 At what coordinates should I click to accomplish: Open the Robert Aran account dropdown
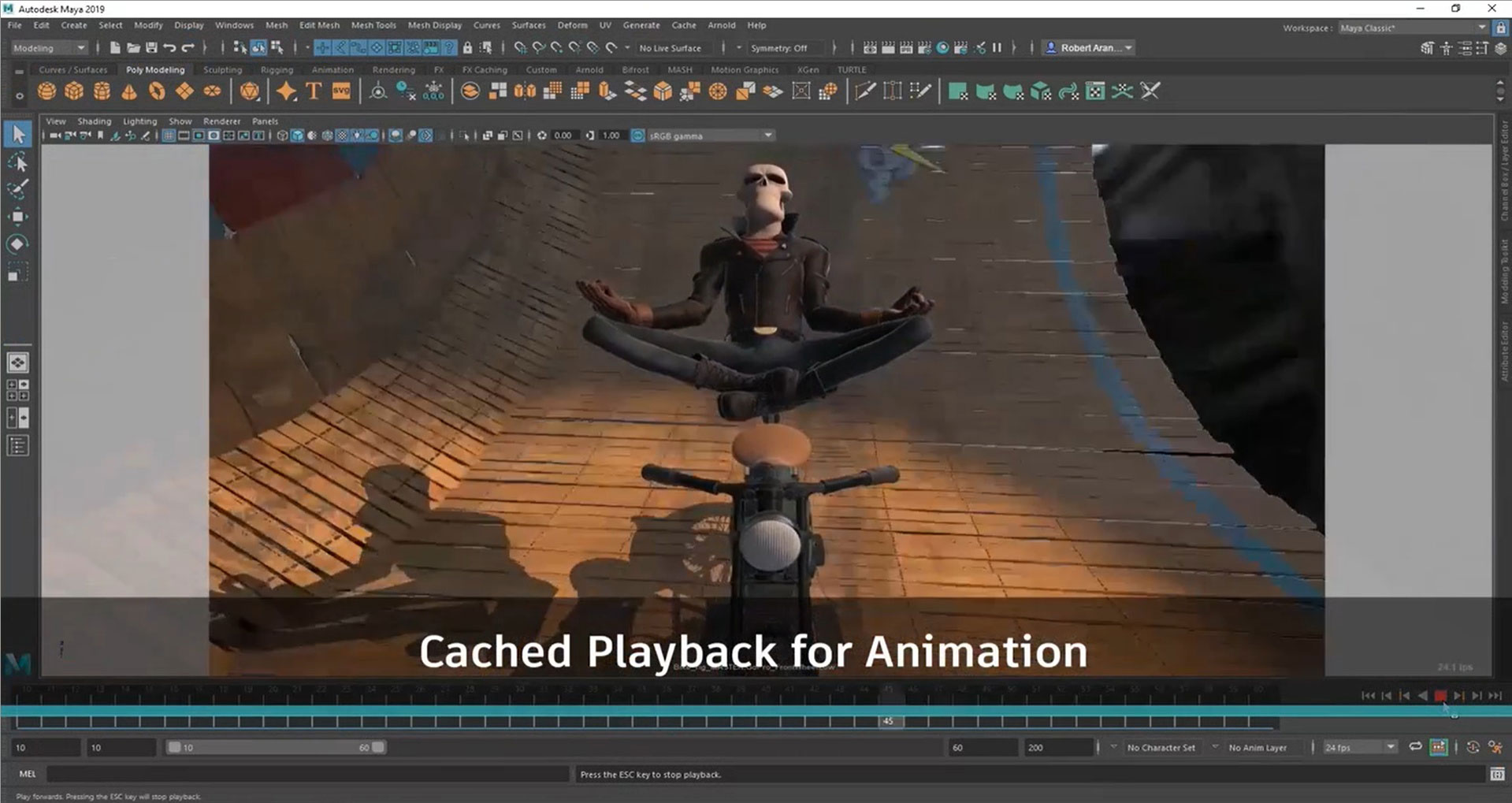(x=1088, y=48)
